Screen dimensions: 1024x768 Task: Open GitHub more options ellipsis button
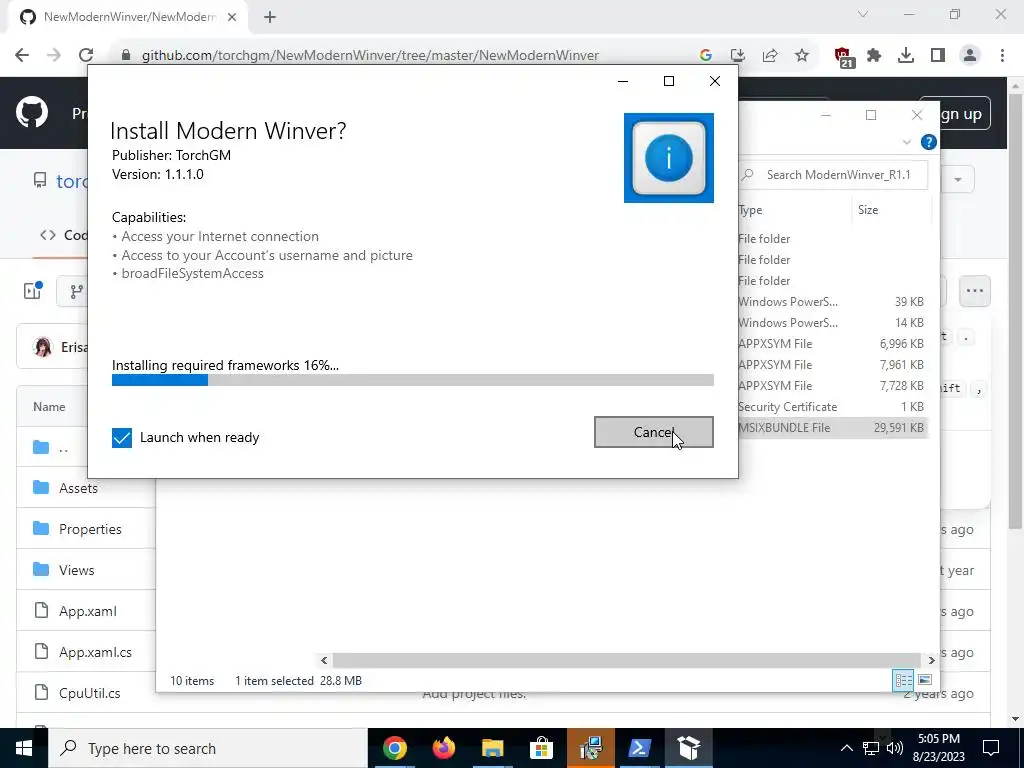974,291
